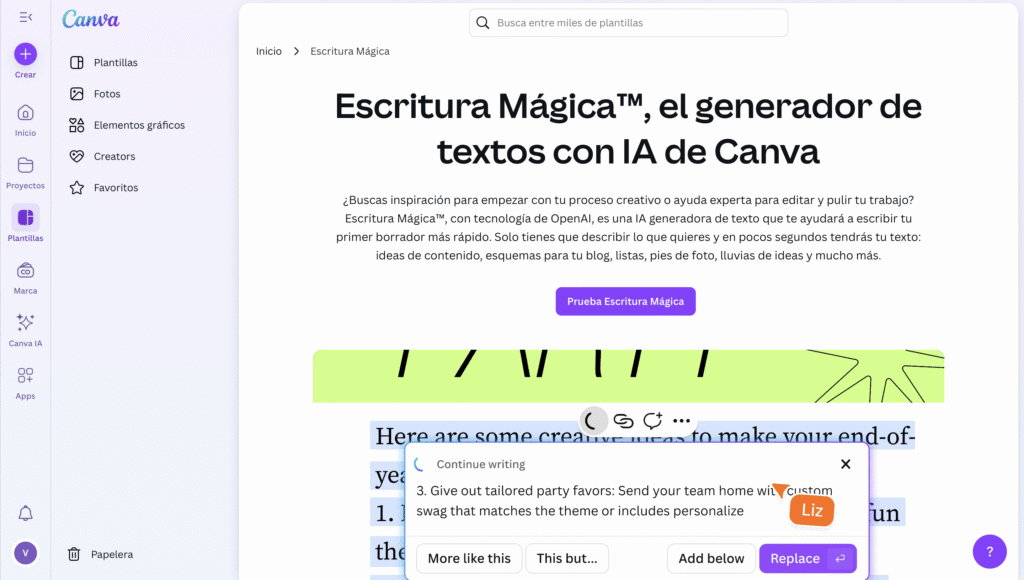Open Inicio from the left rail
Screen dimensions: 1024x580
[25, 113]
